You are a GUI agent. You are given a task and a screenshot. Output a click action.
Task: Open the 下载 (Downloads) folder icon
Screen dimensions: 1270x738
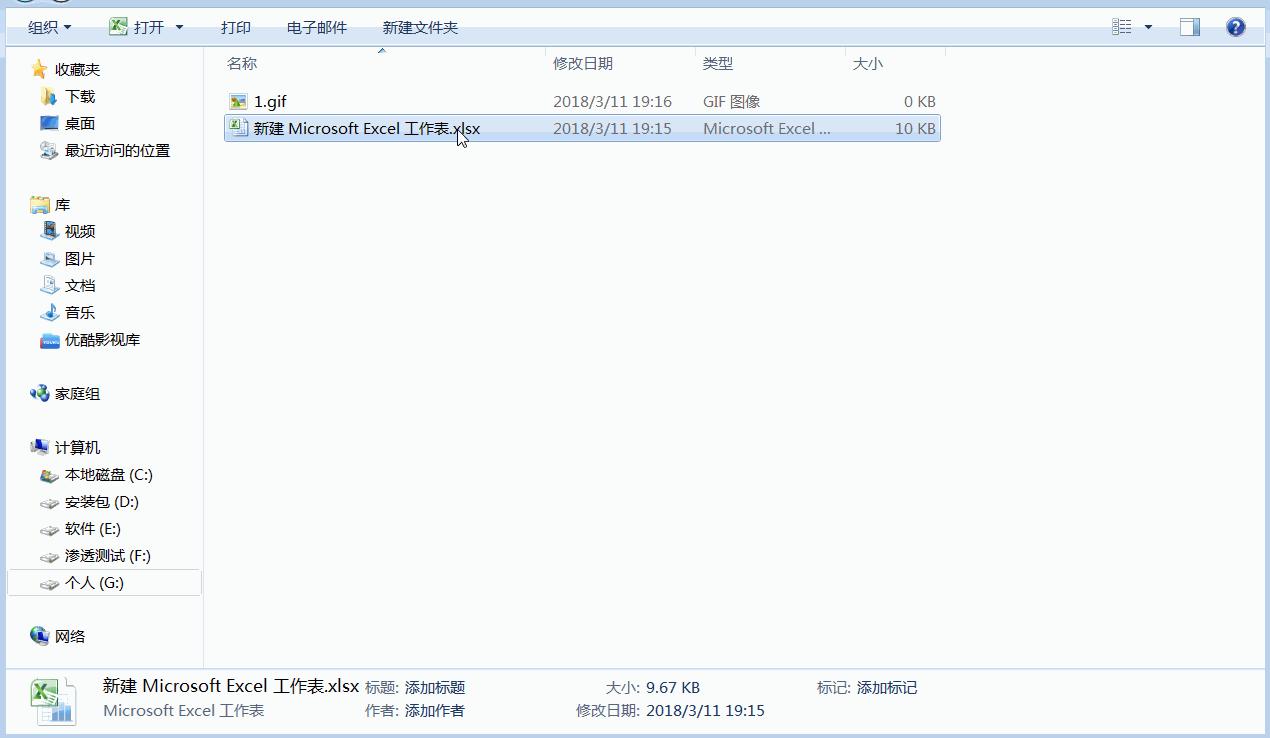click(x=48, y=95)
